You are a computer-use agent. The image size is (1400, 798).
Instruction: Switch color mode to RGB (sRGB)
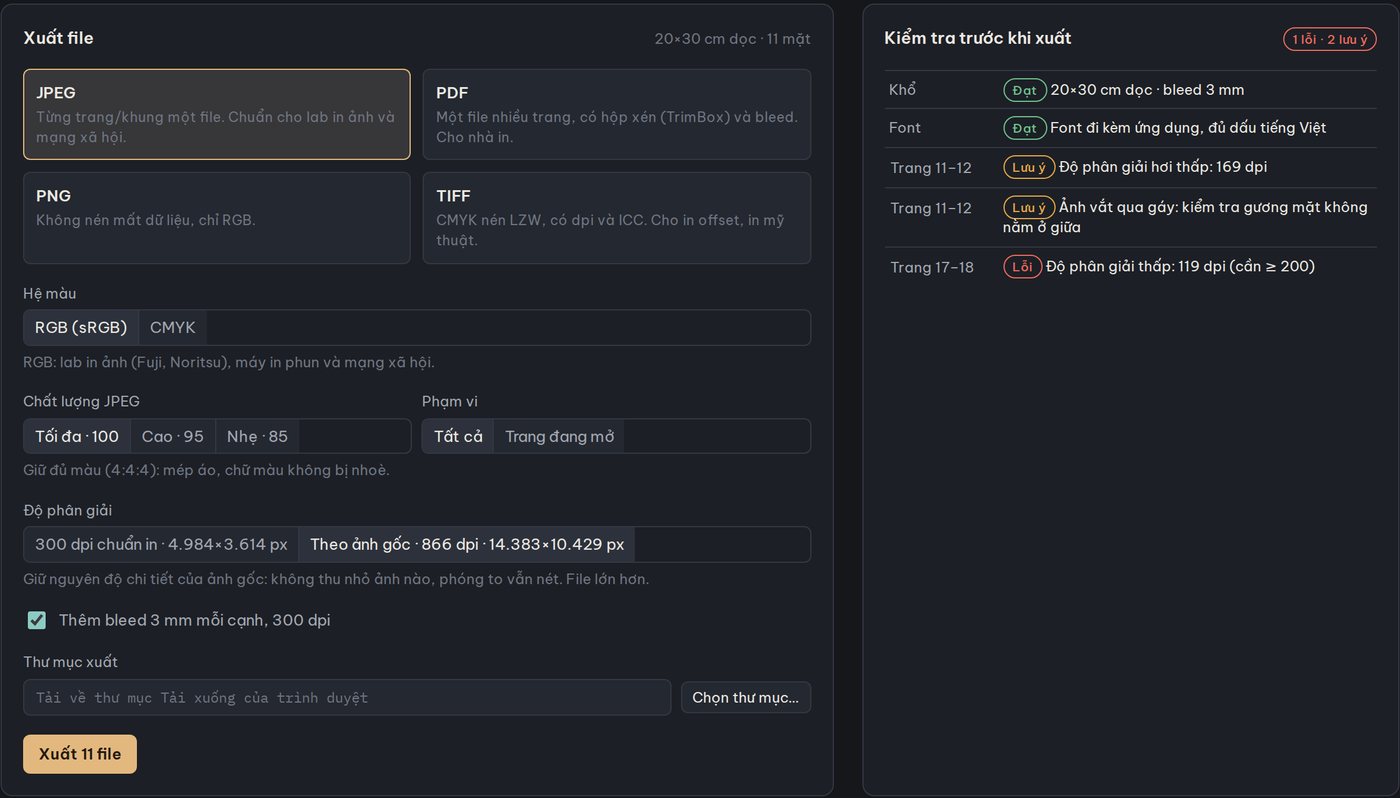point(81,327)
